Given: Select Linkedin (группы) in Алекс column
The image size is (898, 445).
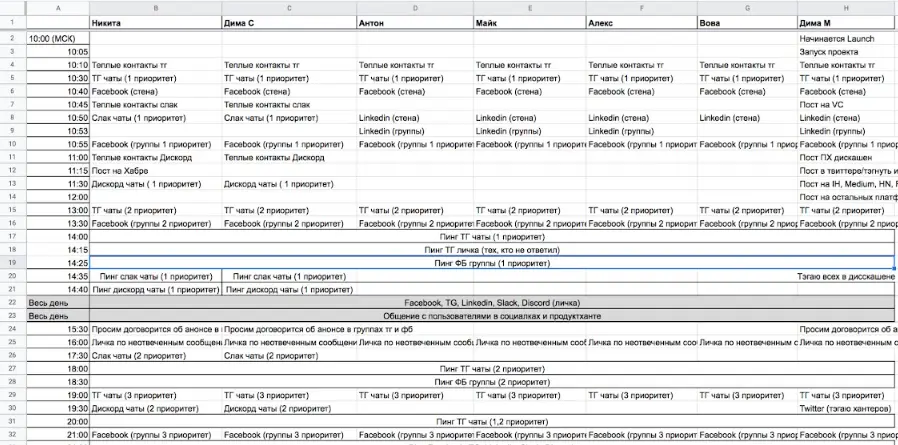Looking at the screenshot, I should (642, 131).
